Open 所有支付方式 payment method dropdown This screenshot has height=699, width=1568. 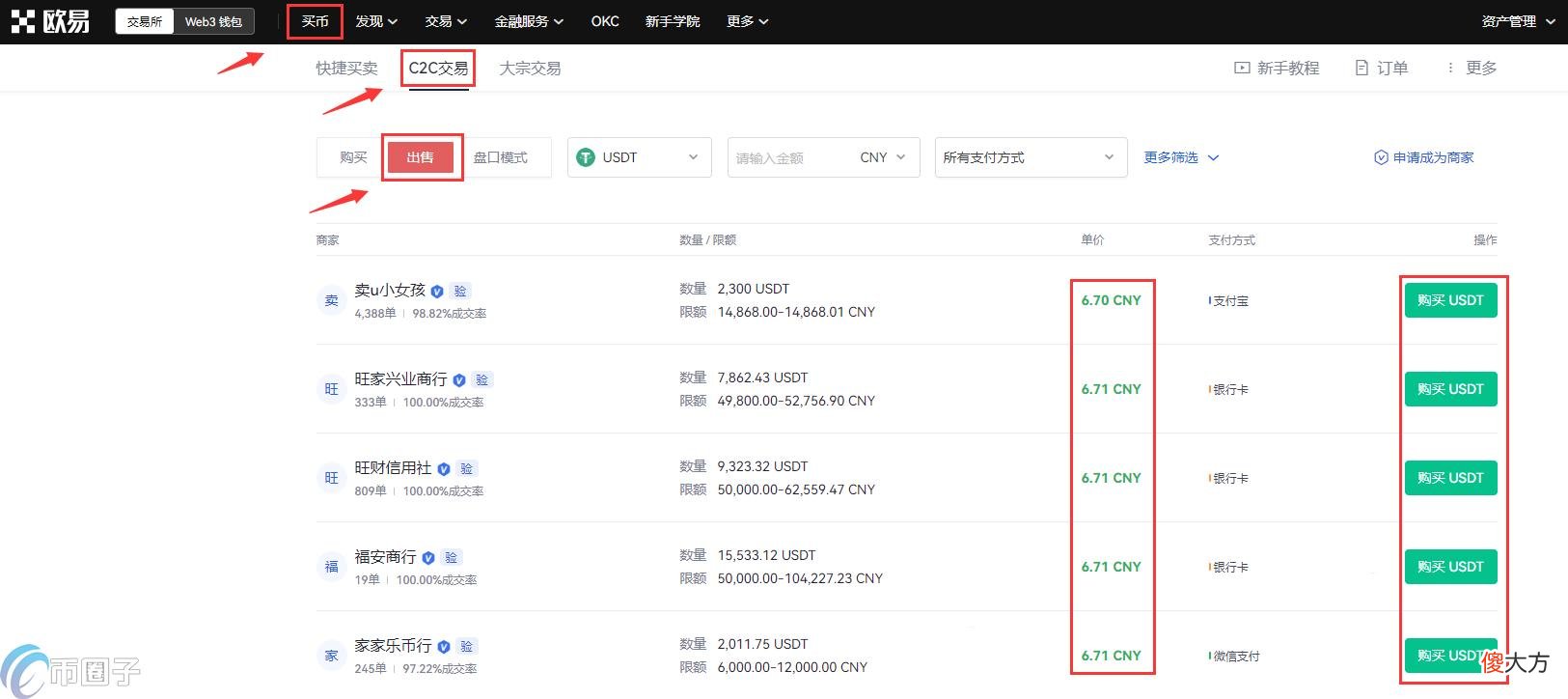coord(1032,157)
